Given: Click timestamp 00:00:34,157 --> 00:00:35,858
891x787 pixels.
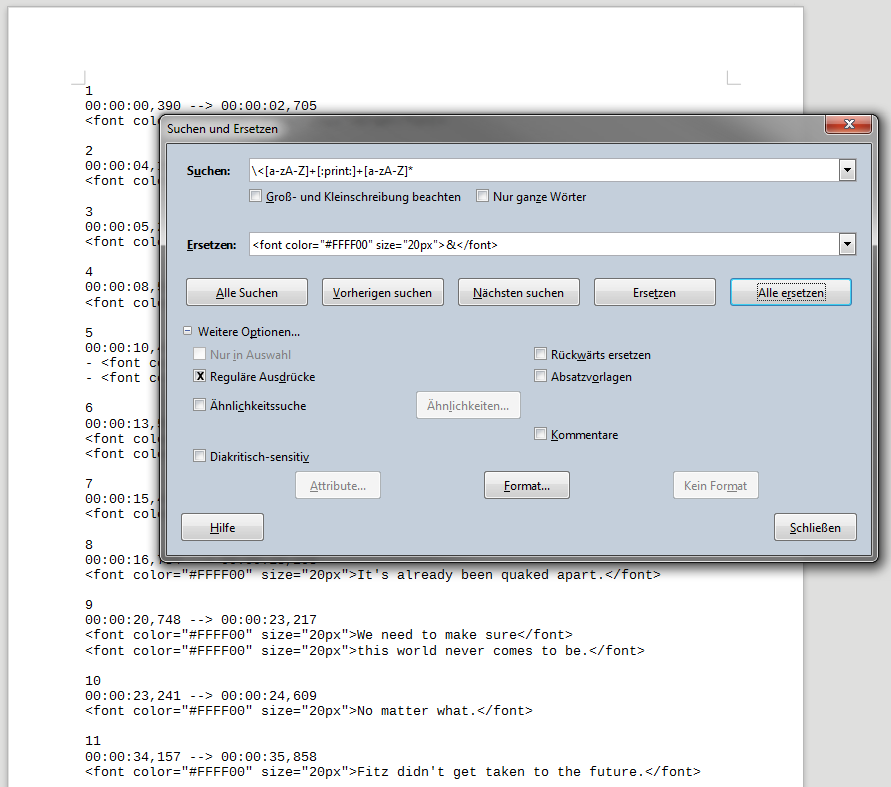Looking at the screenshot, I should tap(201, 757).
